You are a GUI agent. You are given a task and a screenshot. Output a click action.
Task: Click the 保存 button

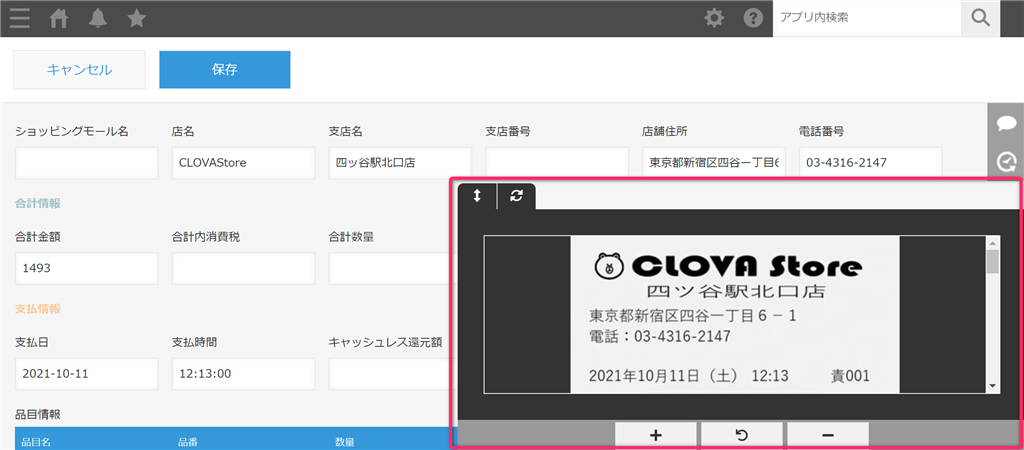point(225,69)
